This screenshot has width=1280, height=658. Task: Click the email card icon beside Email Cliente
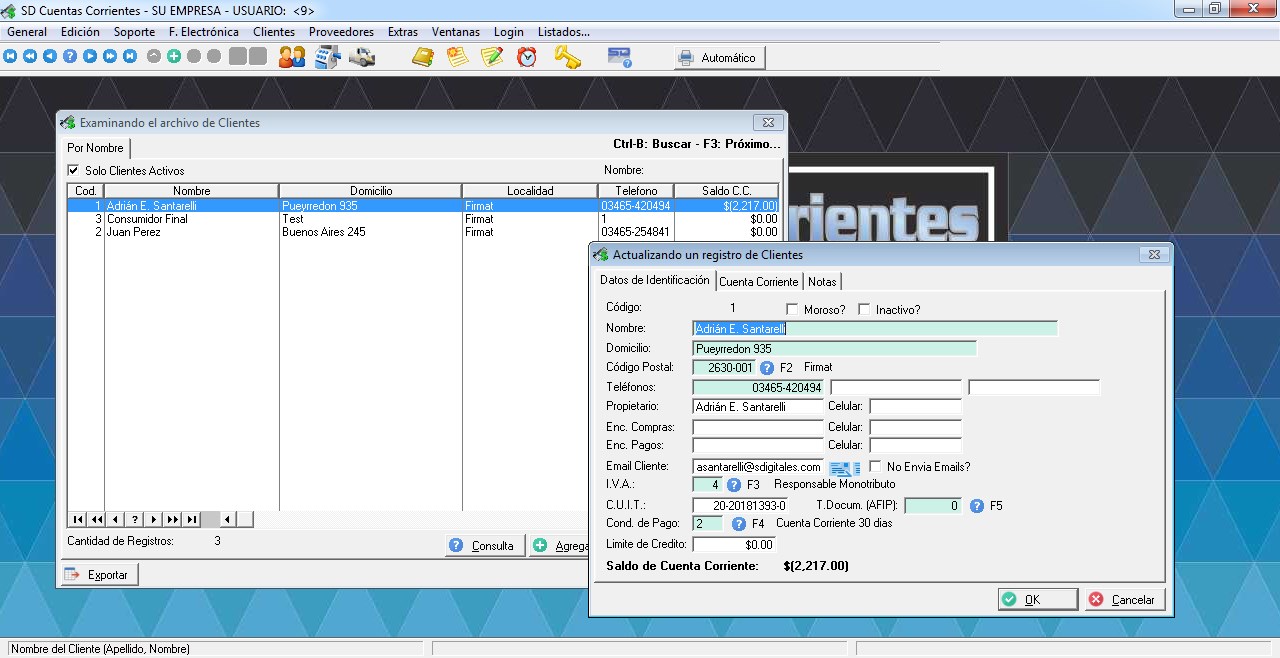pos(840,467)
